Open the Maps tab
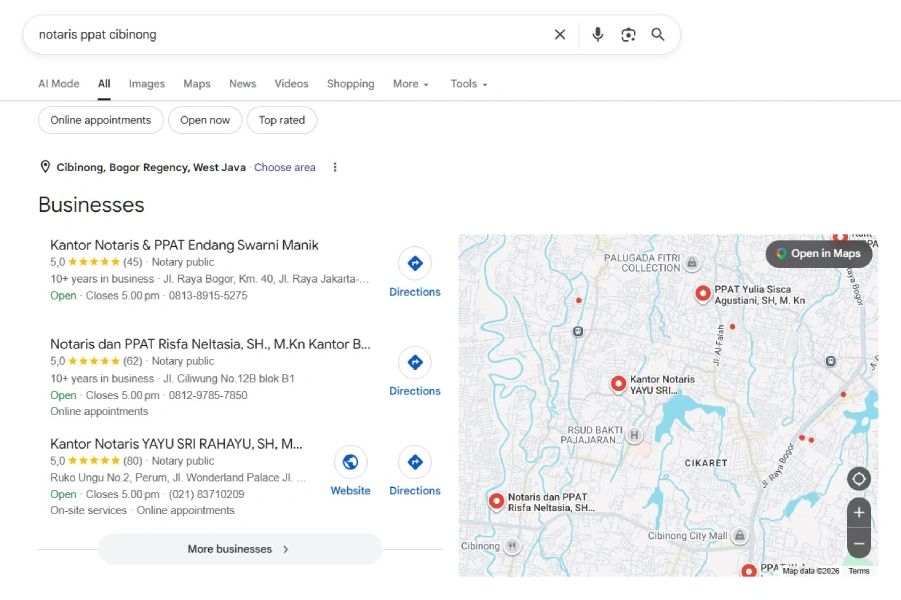This screenshot has width=901, height=600. click(197, 84)
